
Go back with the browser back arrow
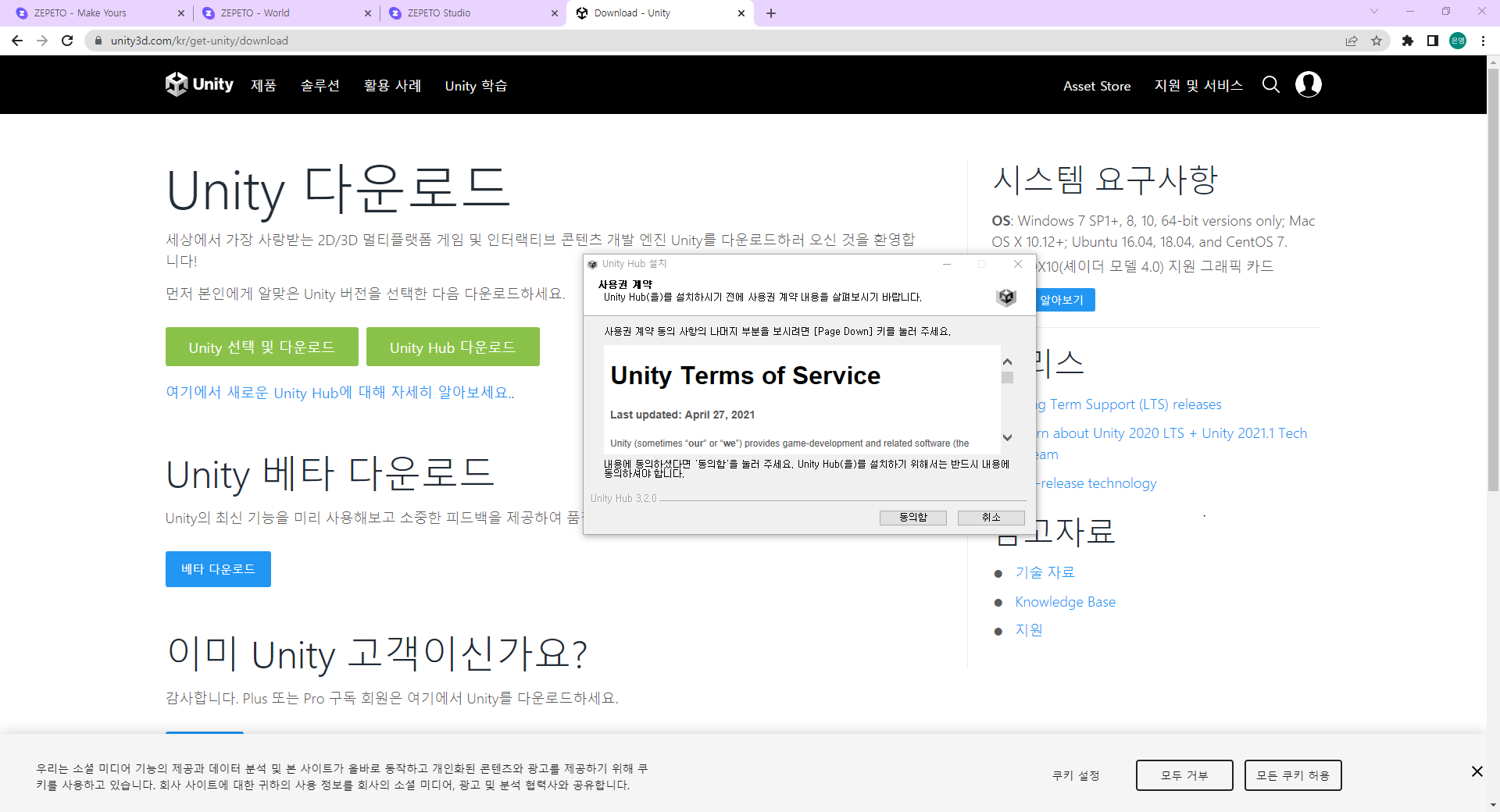(17, 41)
